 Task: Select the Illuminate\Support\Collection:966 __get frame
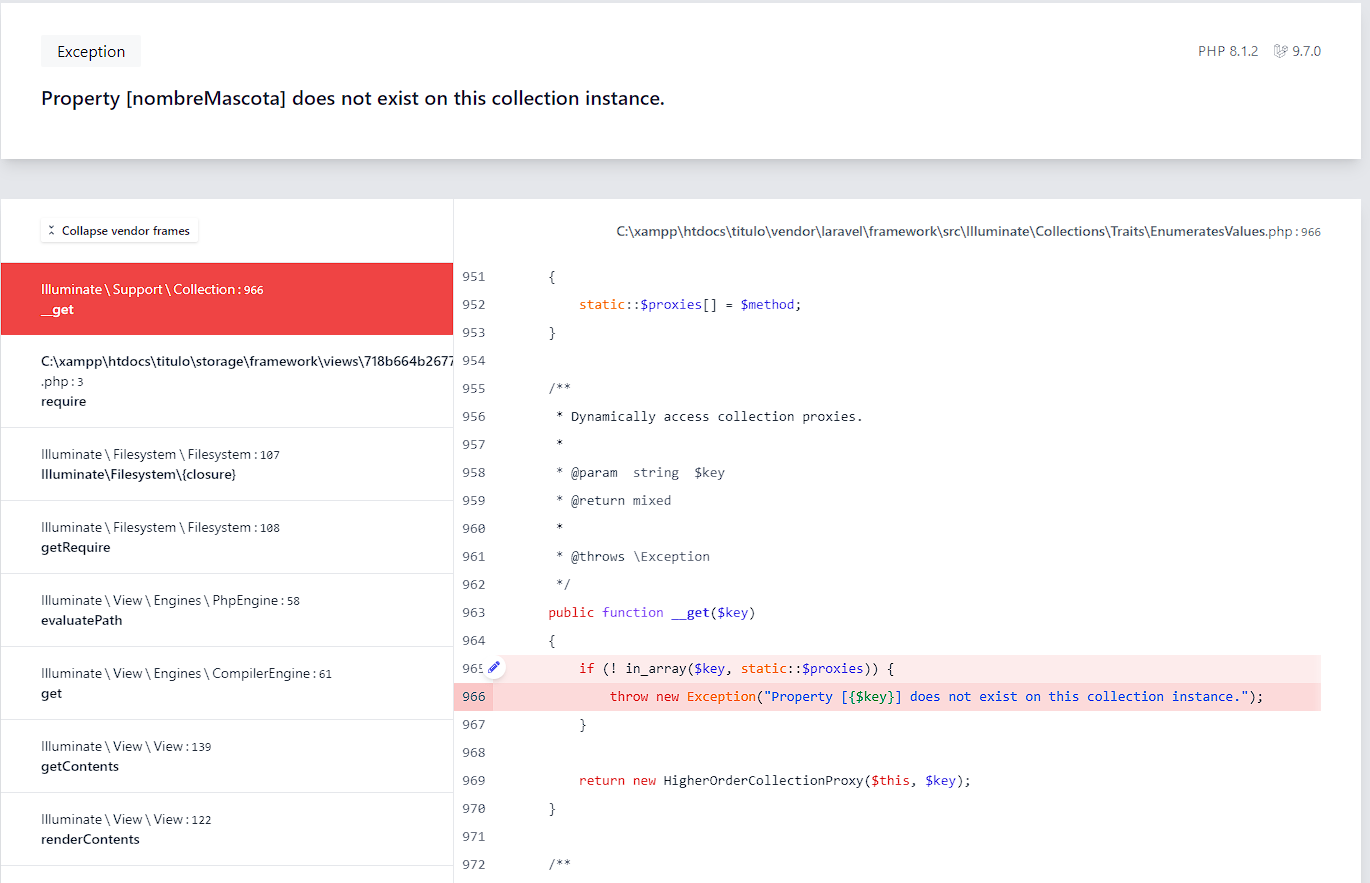coord(227,299)
